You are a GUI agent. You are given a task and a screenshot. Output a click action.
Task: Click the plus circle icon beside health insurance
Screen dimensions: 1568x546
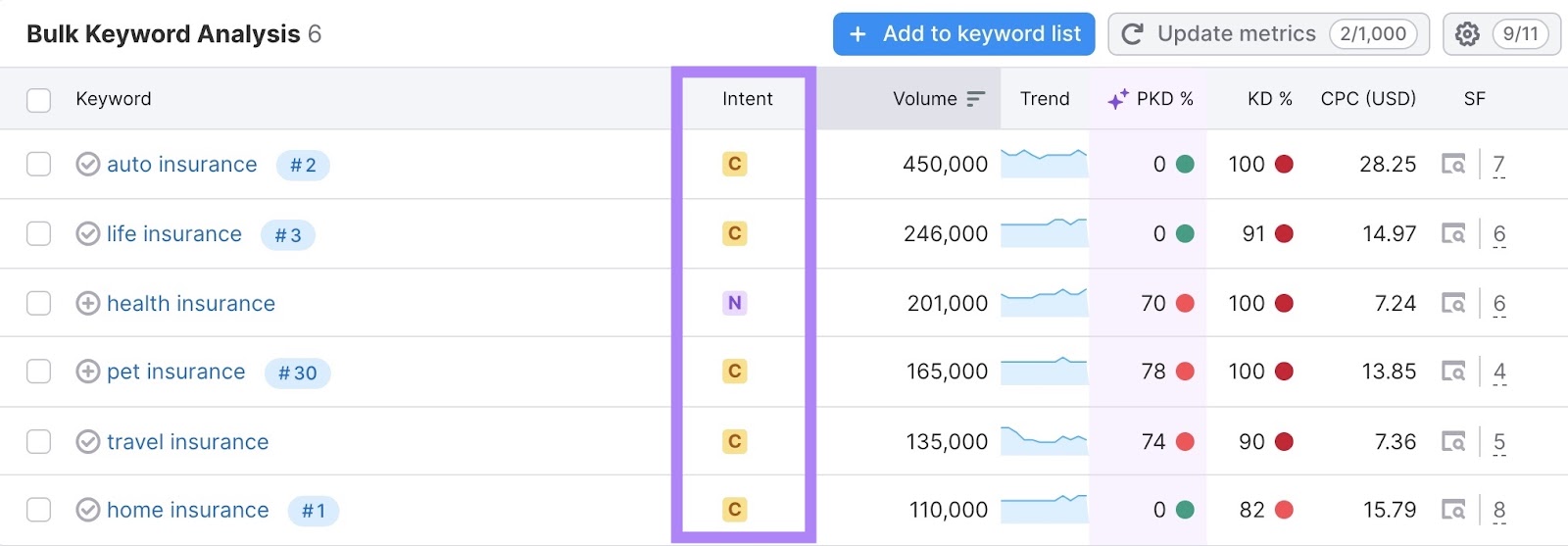pyautogui.click(x=88, y=304)
